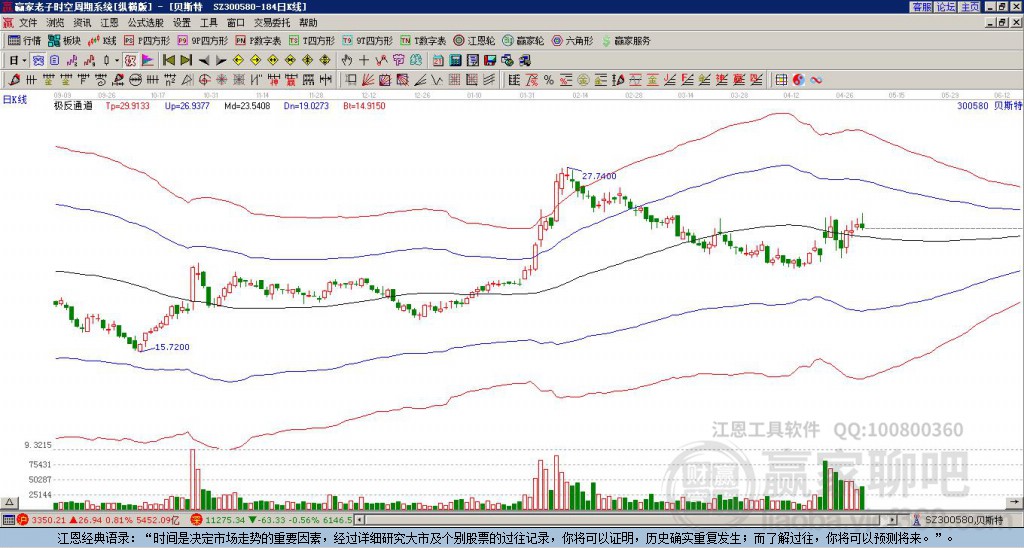The width and height of the screenshot is (1024, 548).
Task: Open the 工具 menu
Action: click(208, 23)
